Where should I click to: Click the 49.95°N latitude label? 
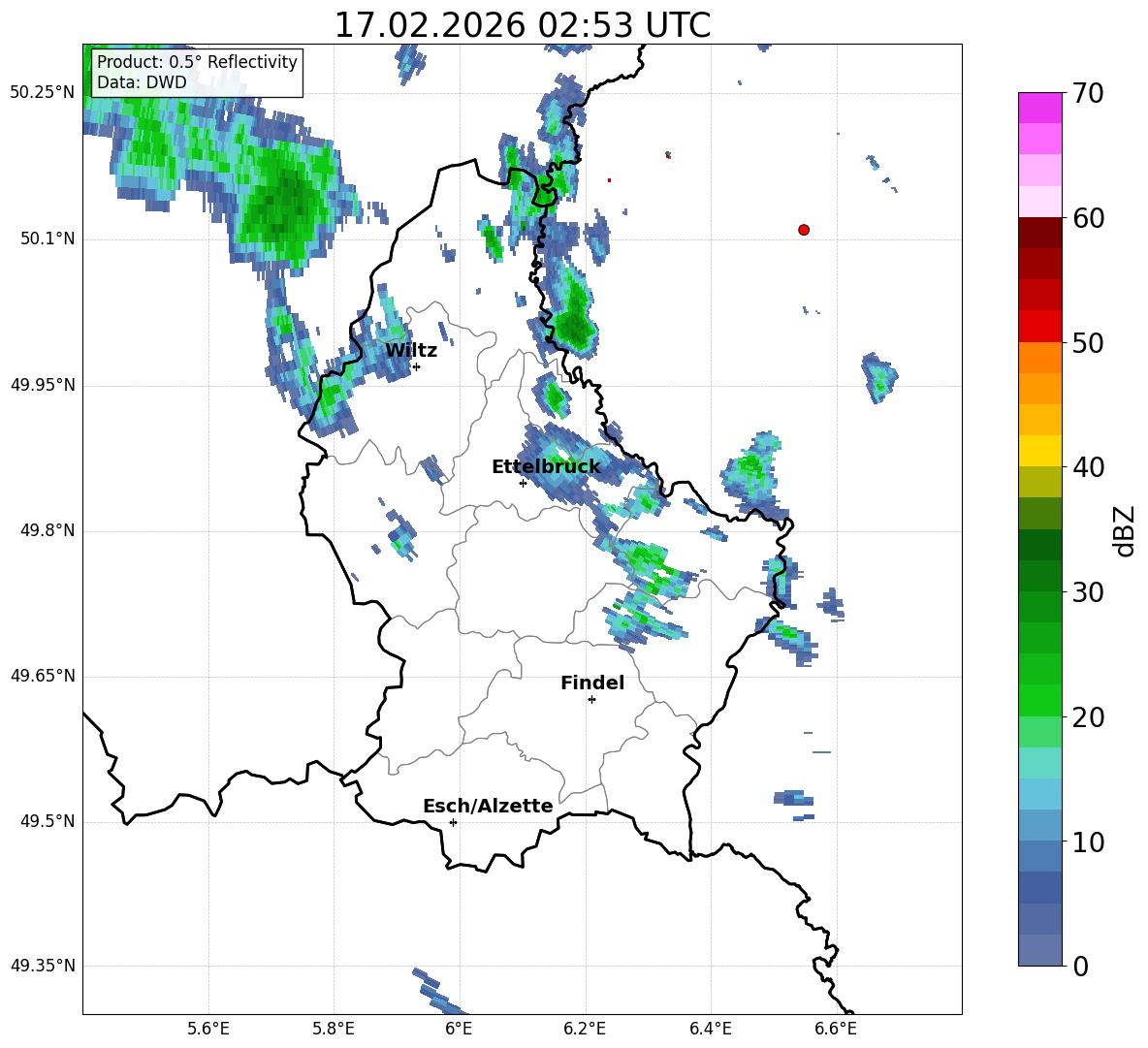43,385
